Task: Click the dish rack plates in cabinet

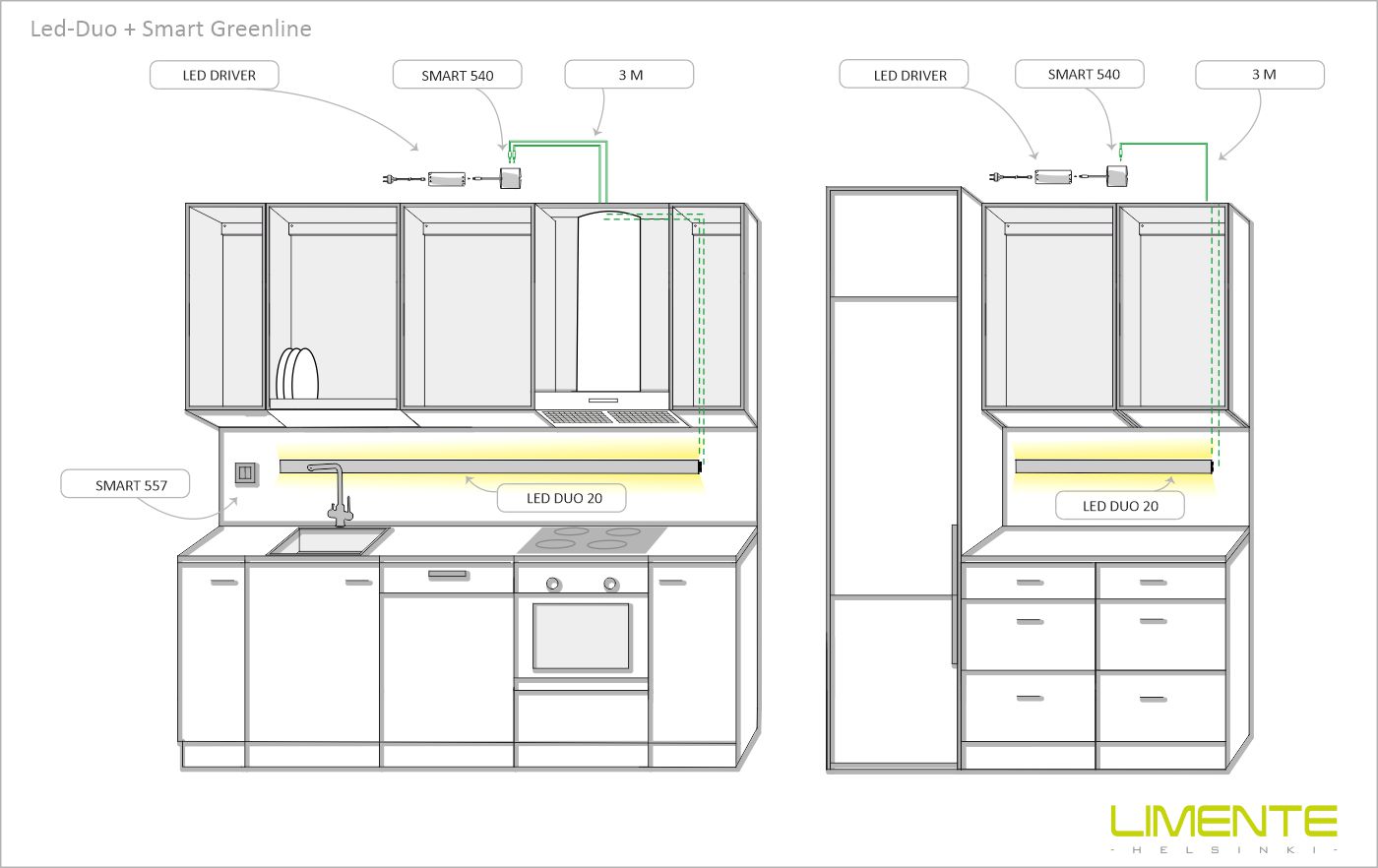Action: click(297, 374)
